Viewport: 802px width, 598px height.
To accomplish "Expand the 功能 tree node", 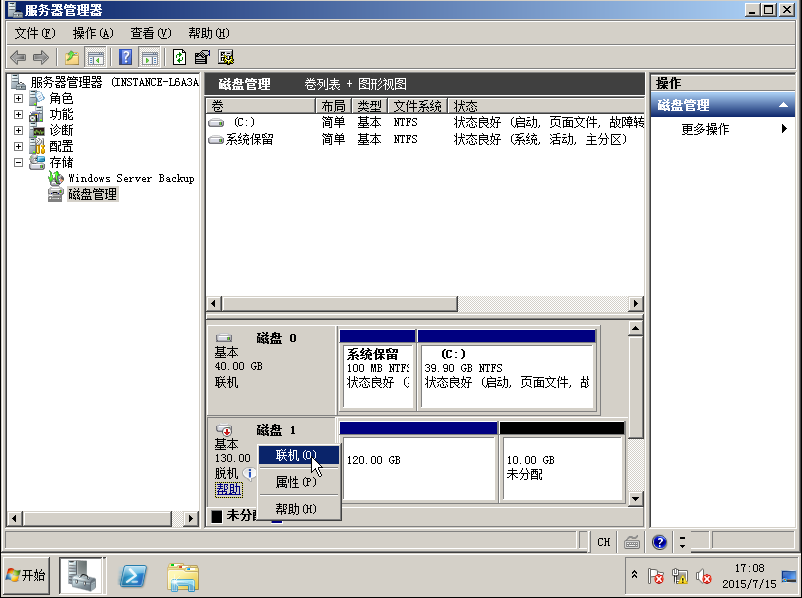I will 18,115.
